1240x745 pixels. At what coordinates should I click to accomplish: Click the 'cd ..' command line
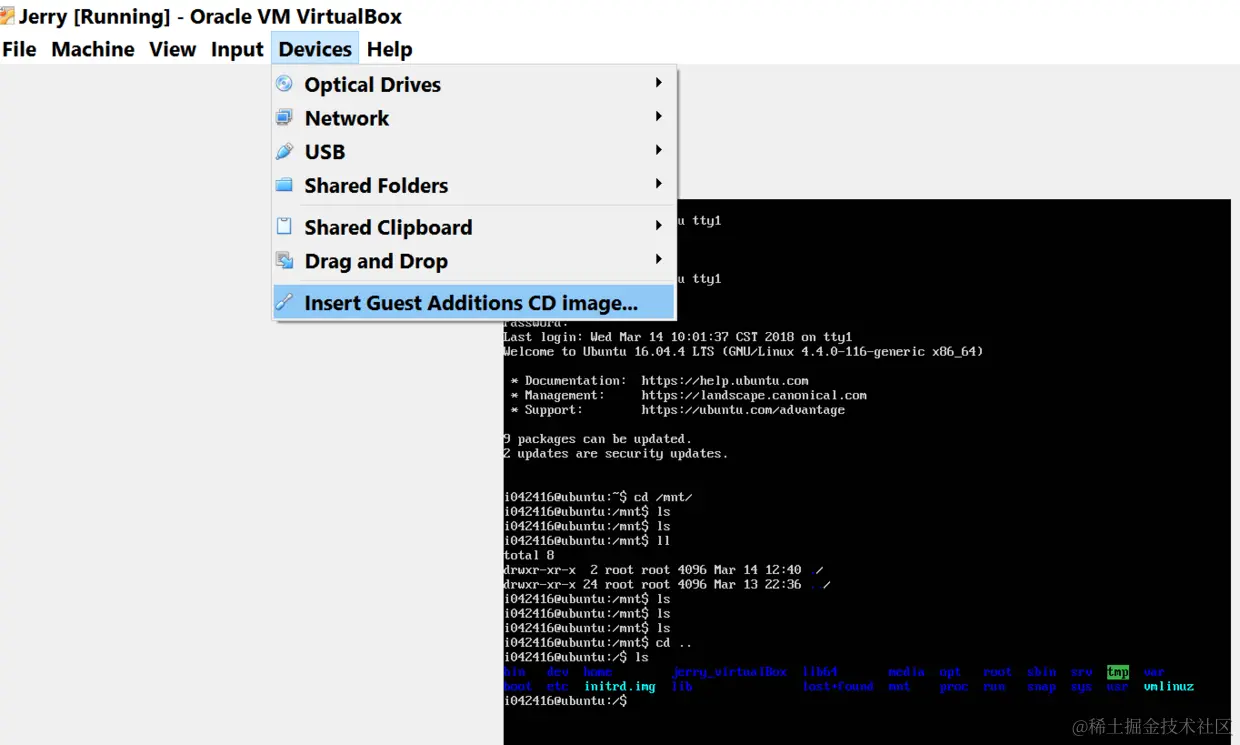[x=597, y=643]
